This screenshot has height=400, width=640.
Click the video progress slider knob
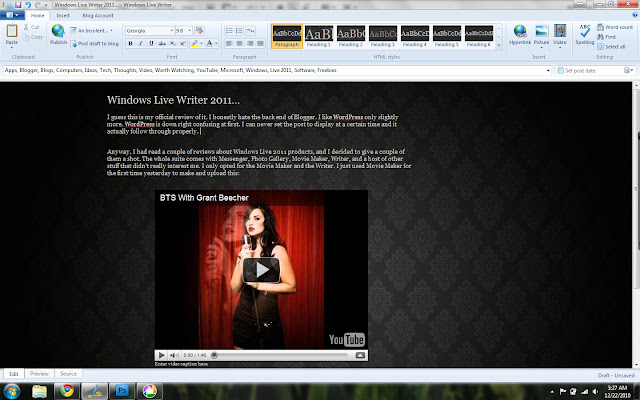(214, 355)
